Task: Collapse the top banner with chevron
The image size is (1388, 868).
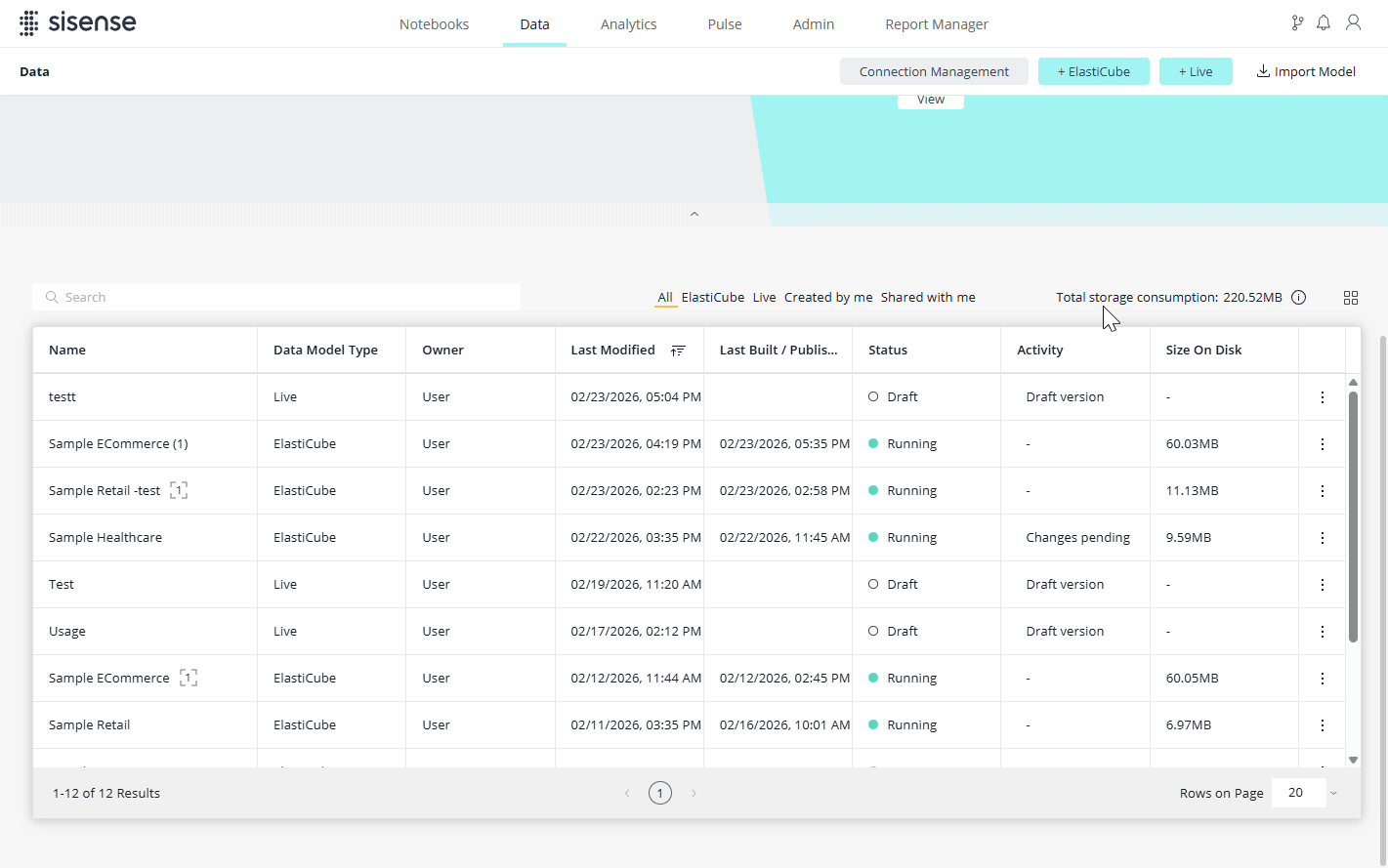Action: 694,215
